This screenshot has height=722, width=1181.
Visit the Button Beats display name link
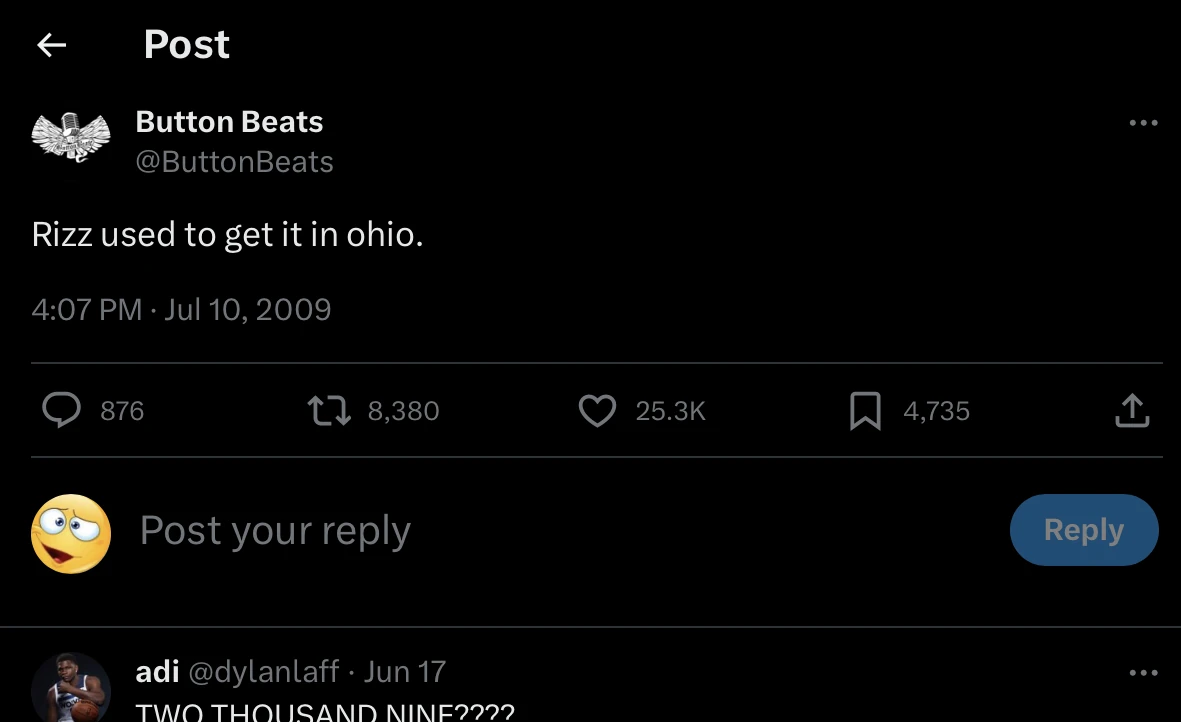229,122
